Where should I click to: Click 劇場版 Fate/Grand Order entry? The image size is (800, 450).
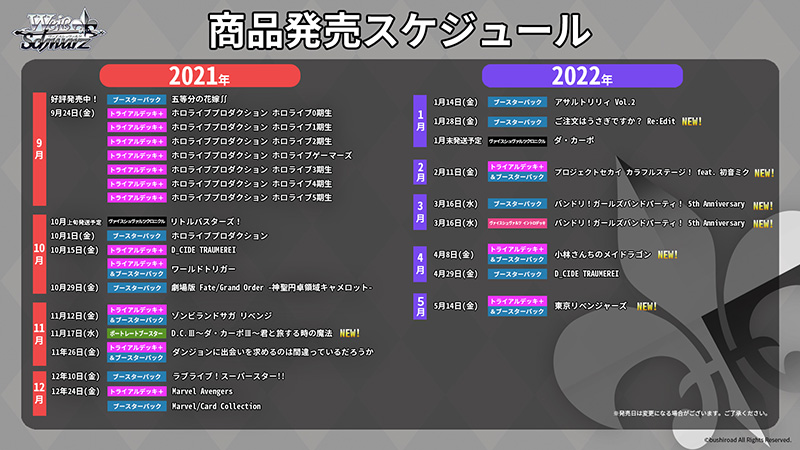click(271, 288)
